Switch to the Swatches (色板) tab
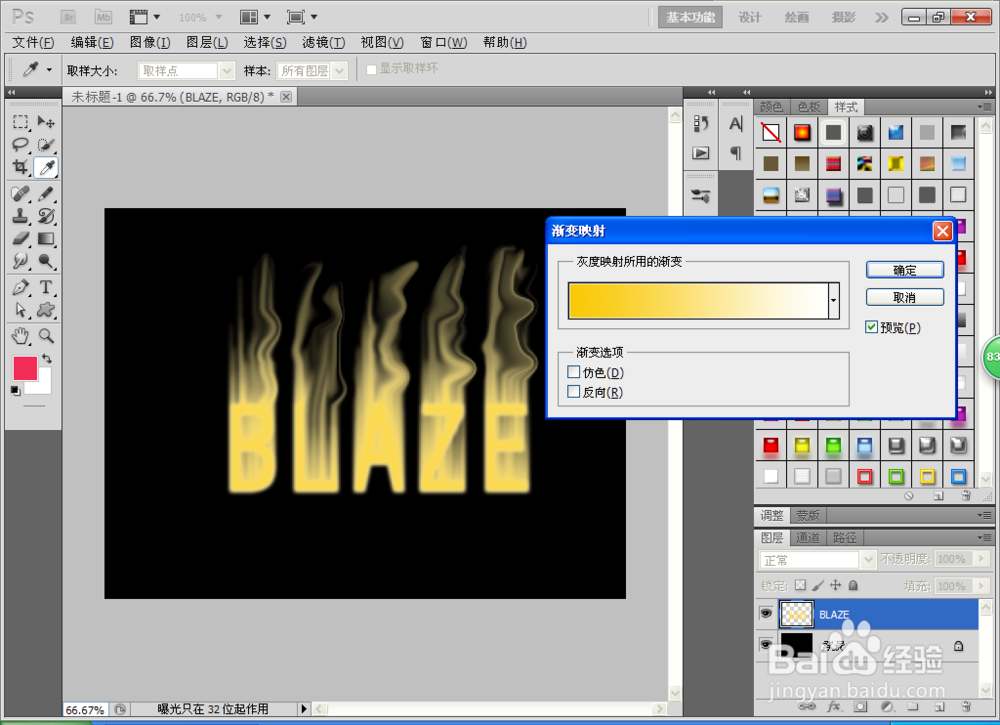The image size is (1000, 725). 809,106
